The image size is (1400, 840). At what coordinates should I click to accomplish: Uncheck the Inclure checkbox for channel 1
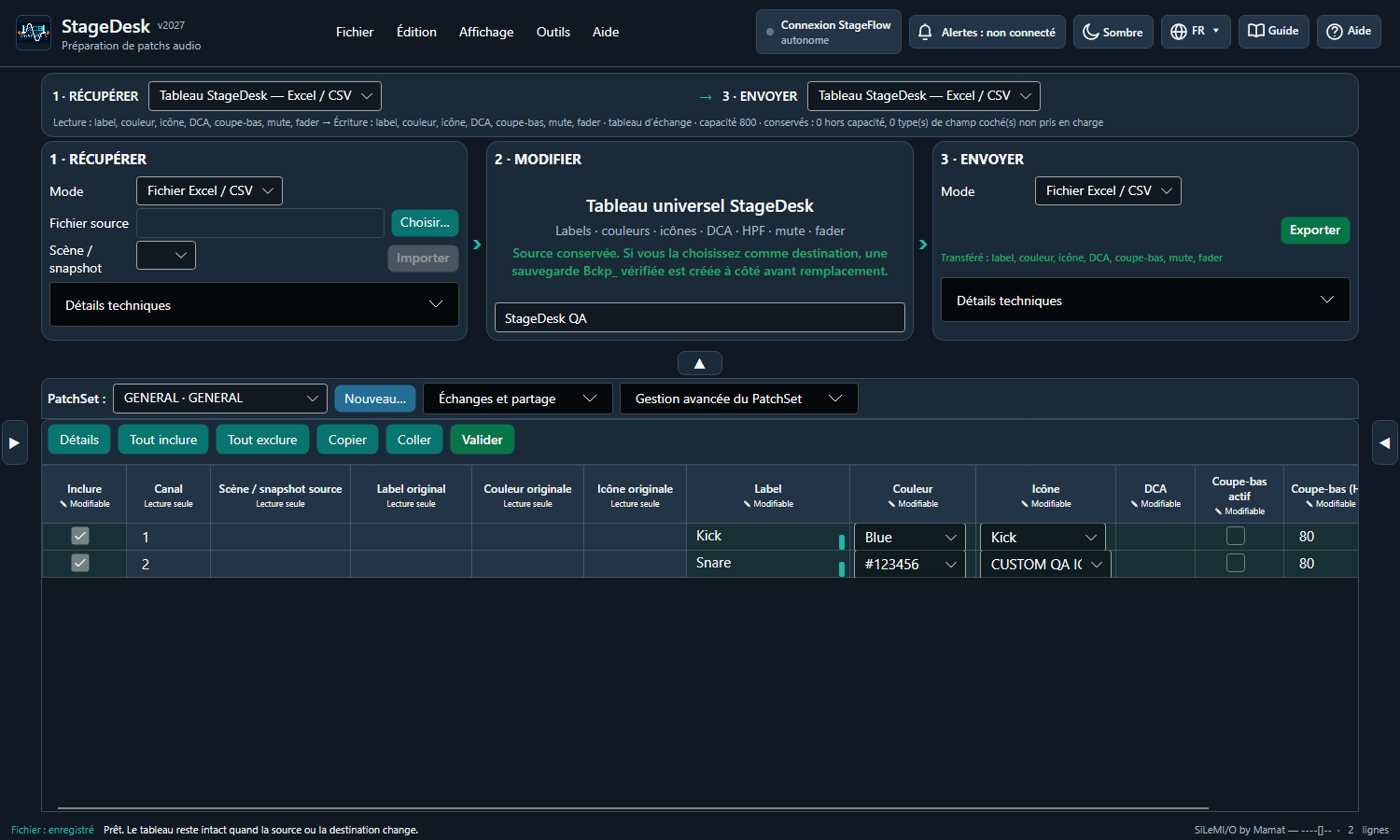(x=80, y=536)
